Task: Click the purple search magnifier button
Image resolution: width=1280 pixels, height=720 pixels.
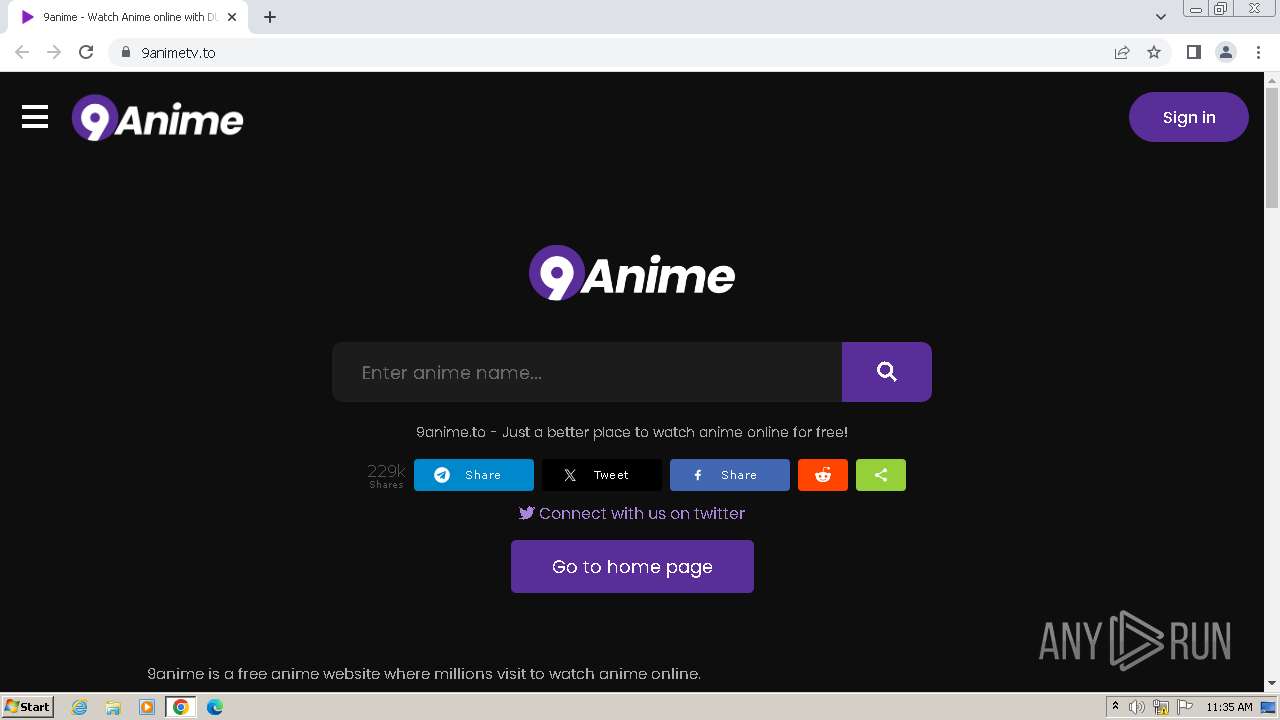Action: point(887,372)
